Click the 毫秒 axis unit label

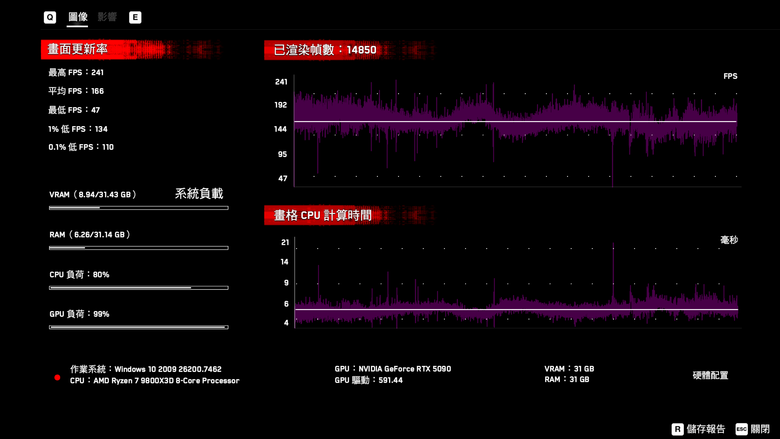(729, 240)
